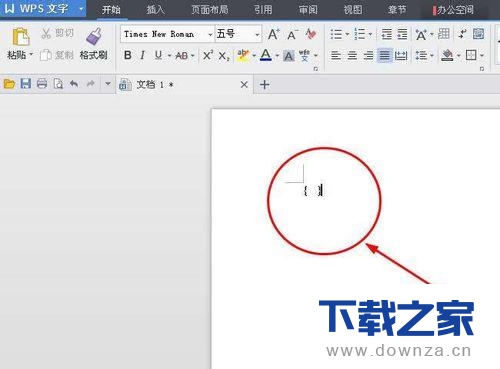Click the bullet list icon
Viewport: 500px width, 369px height.
point(336,34)
